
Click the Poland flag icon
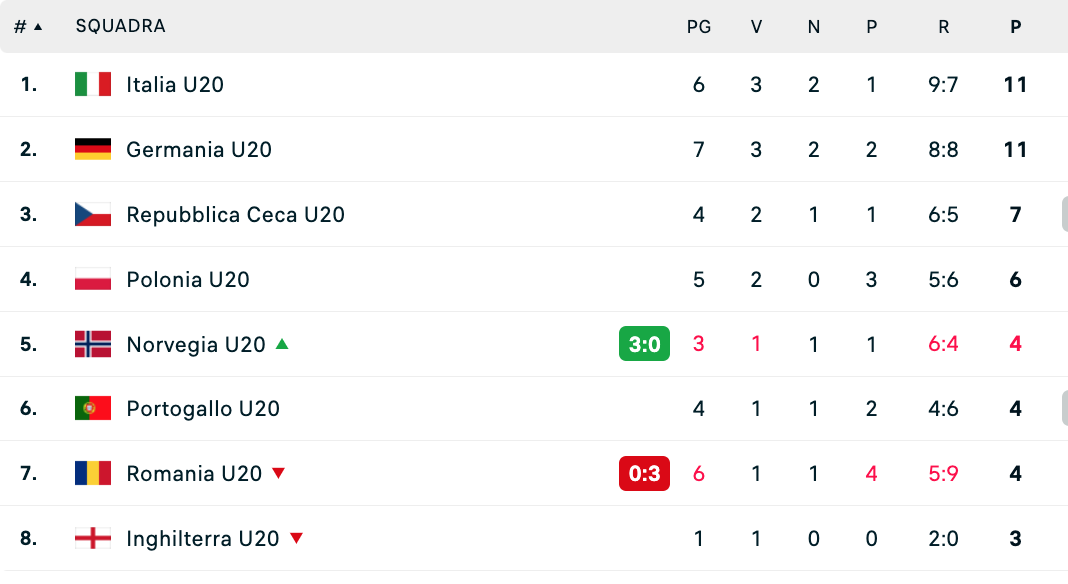(93, 280)
